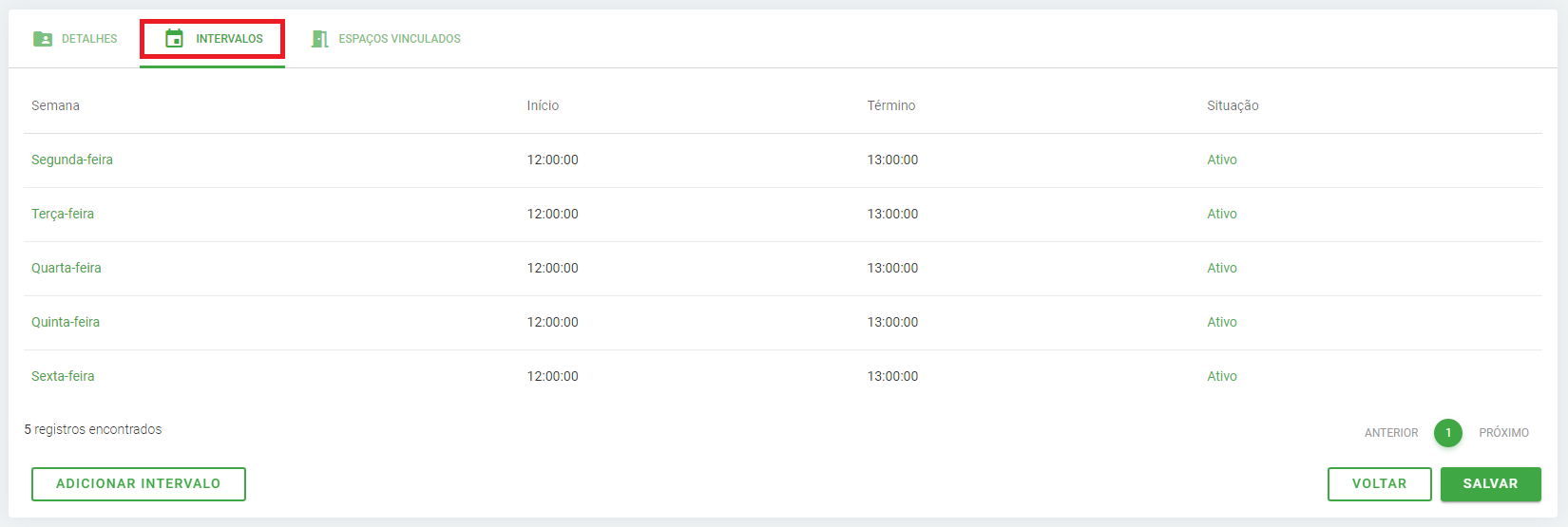The image size is (1568, 527).
Task: Open the Sexta-feira interval link
Action: click(63, 376)
